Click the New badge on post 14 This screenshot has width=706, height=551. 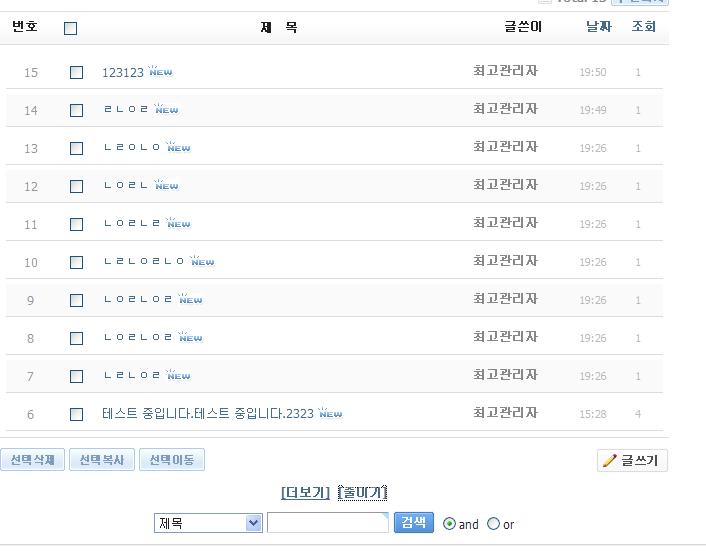click(x=166, y=108)
